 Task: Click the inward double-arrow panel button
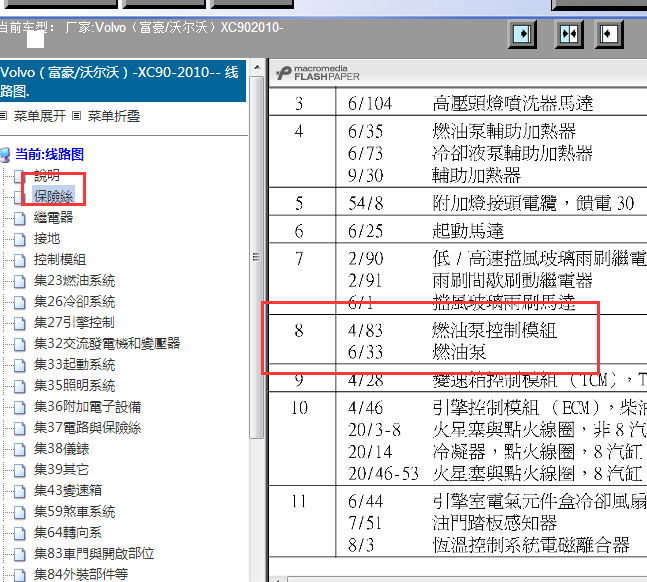pos(569,34)
